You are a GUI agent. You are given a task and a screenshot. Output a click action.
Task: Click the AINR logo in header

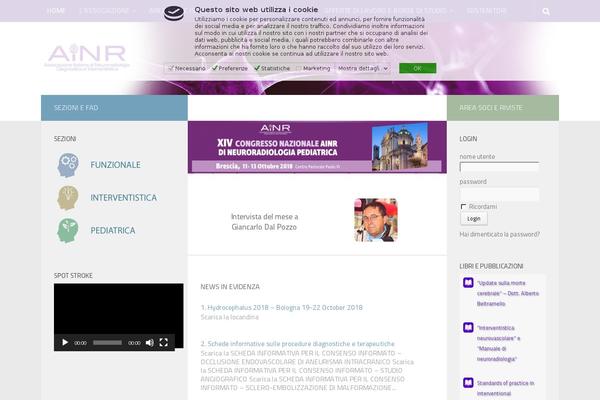tap(87, 57)
